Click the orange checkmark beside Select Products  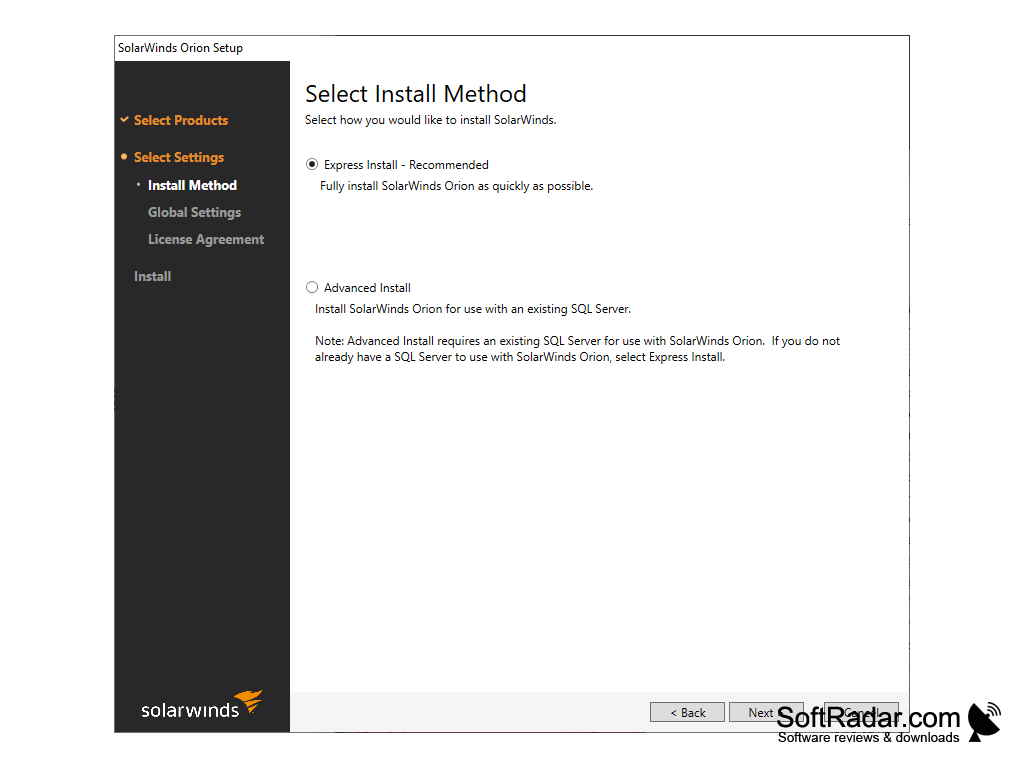tap(123, 120)
